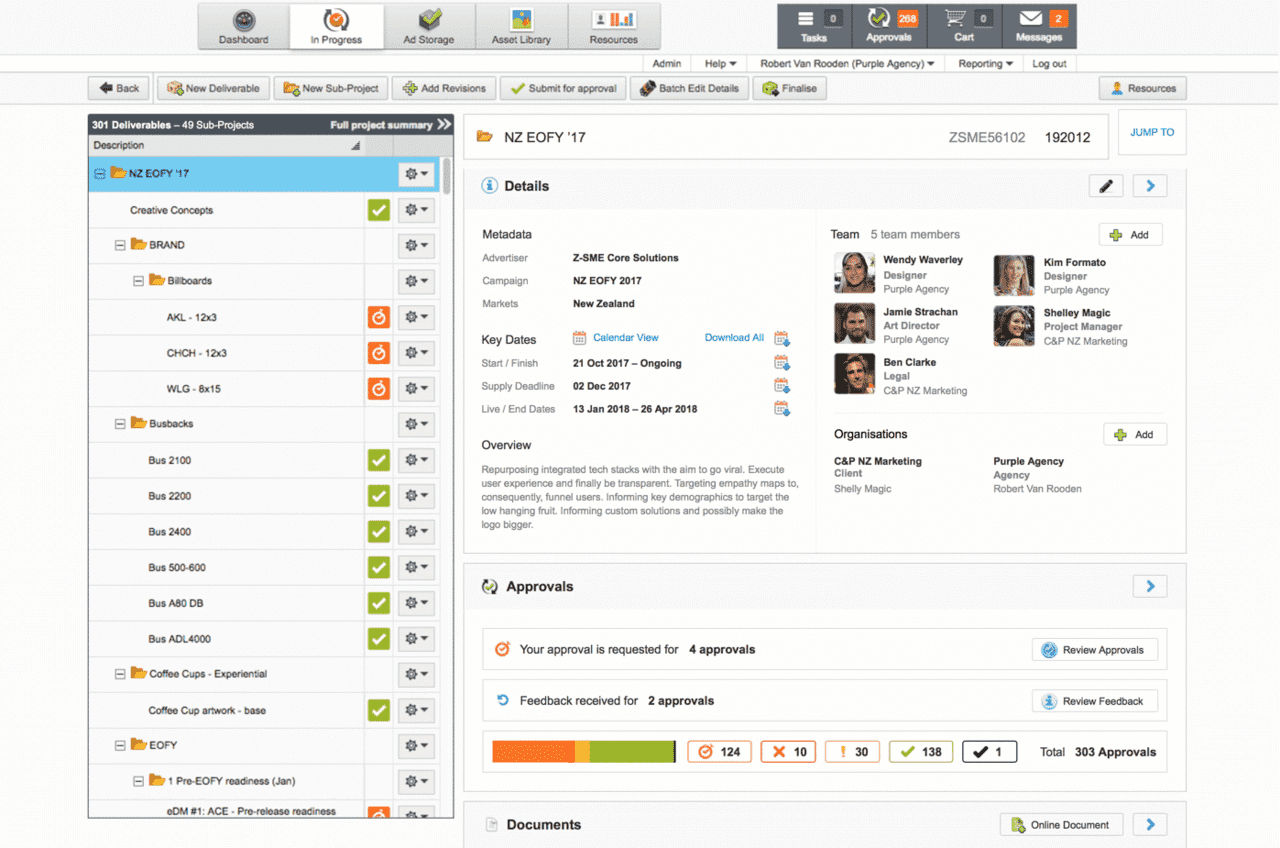Select the rejected filter showing 10 approvals
This screenshot has width=1280, height=848.
tap(787, 751)
